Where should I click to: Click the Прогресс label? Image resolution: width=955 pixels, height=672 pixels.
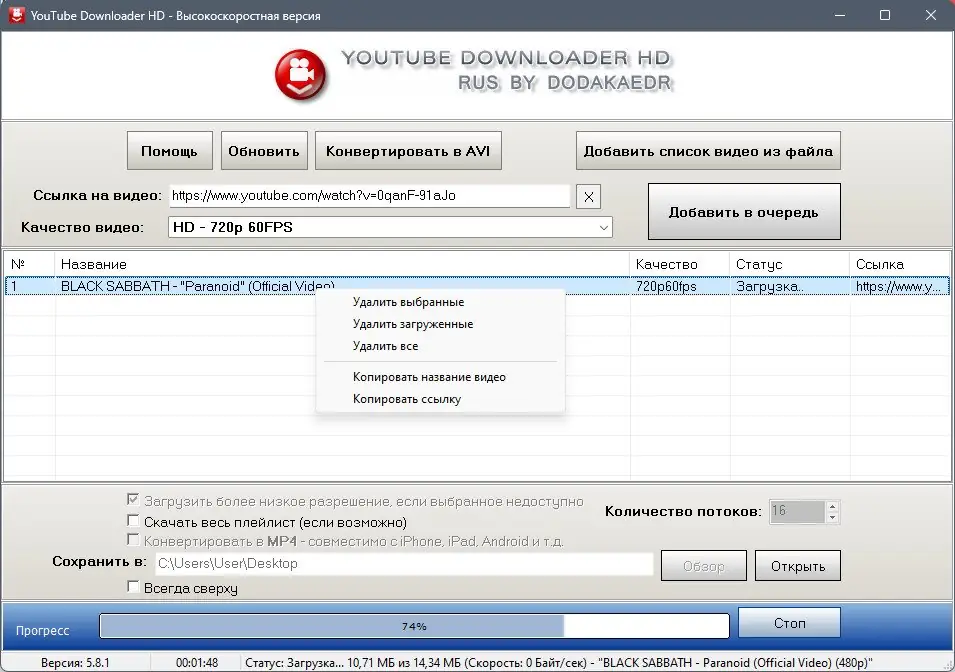coord(43,631)
